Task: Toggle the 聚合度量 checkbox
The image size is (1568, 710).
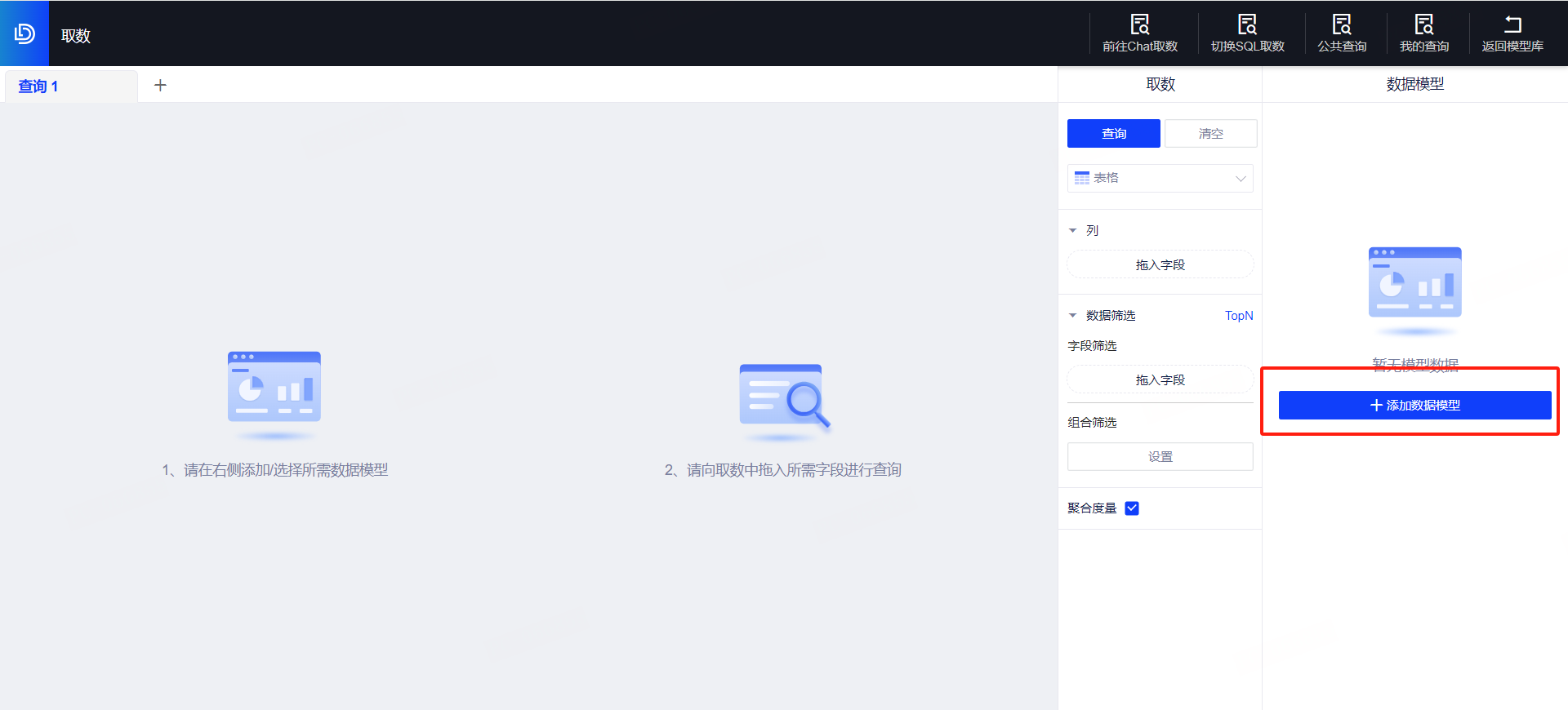Action: (1132, 508)
